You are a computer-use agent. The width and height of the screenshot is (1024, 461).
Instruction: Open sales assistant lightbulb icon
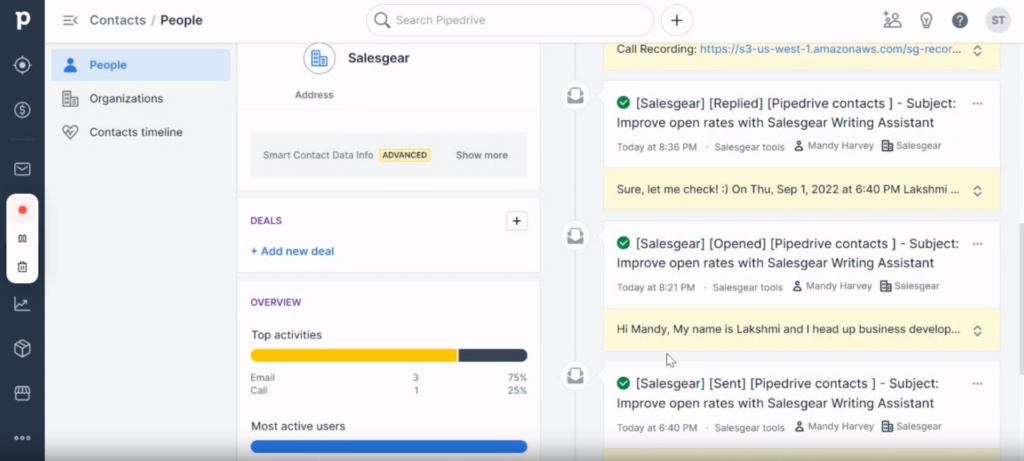tap(926, 20)
